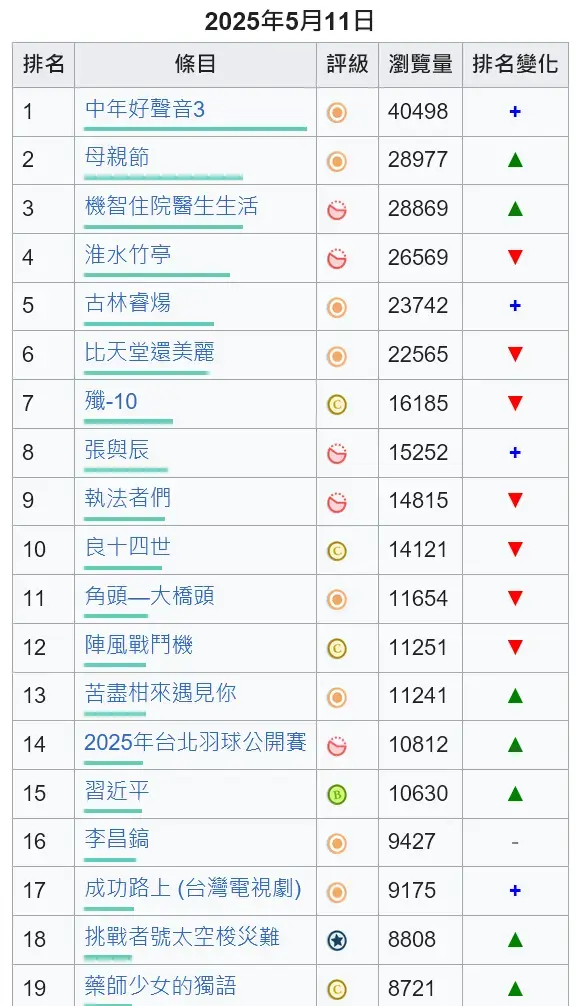The width and height of the screenshot is (579, 1006).
Task: Open the 中年好聲音3 article link
Action: pyautogui.click(x=144, y=109)
